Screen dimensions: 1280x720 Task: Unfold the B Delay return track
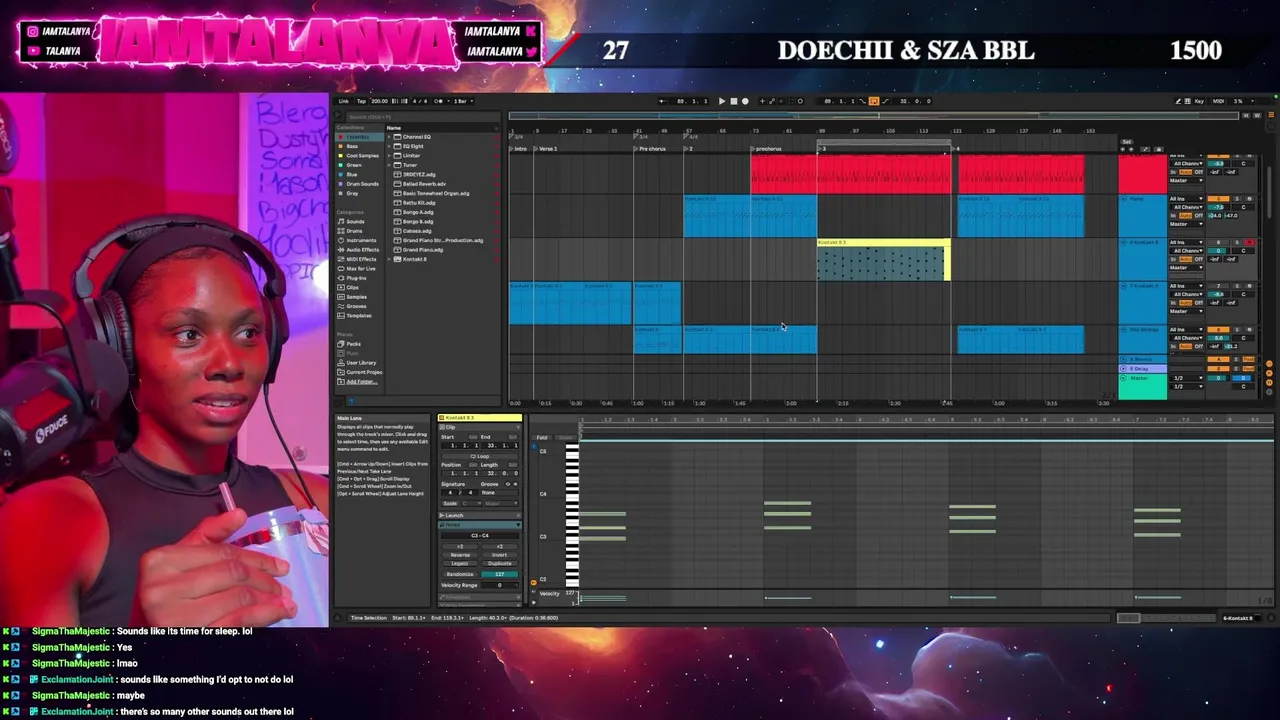click(x=1124, y=369)
